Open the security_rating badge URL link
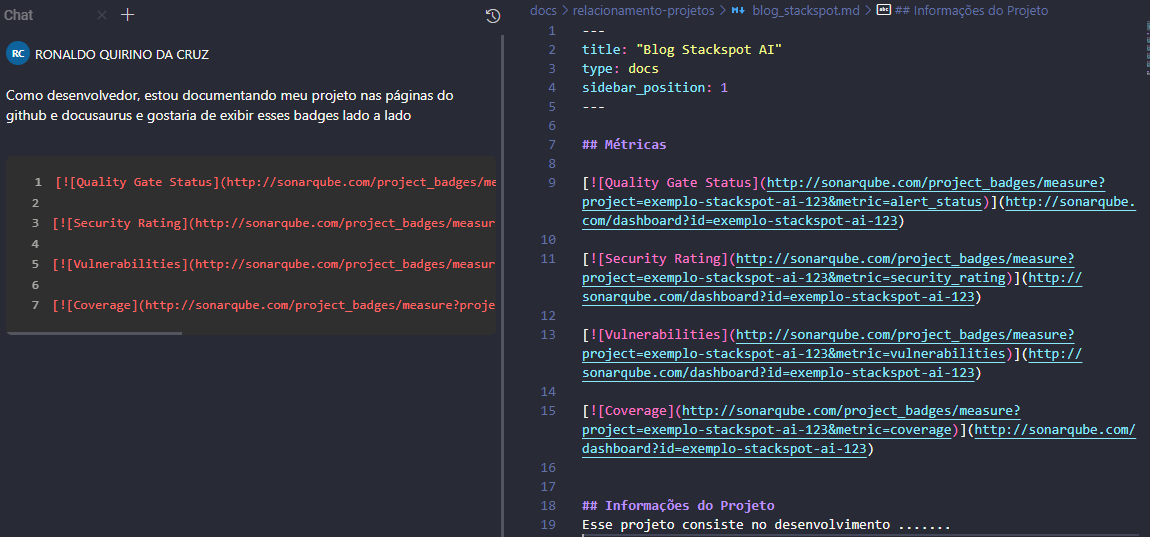The width and height of the screenshot is (1150, 537). [829, 268]
